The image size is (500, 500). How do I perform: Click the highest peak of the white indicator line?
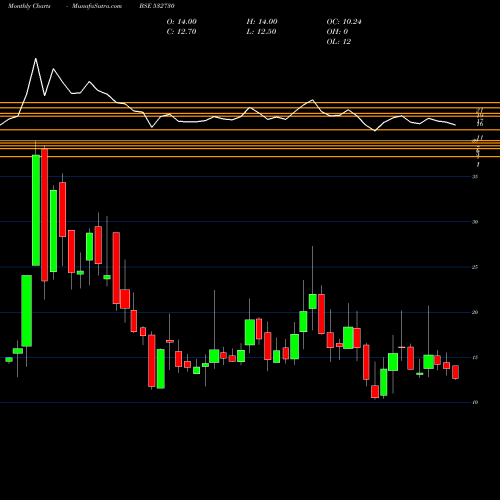pos(36,59)
